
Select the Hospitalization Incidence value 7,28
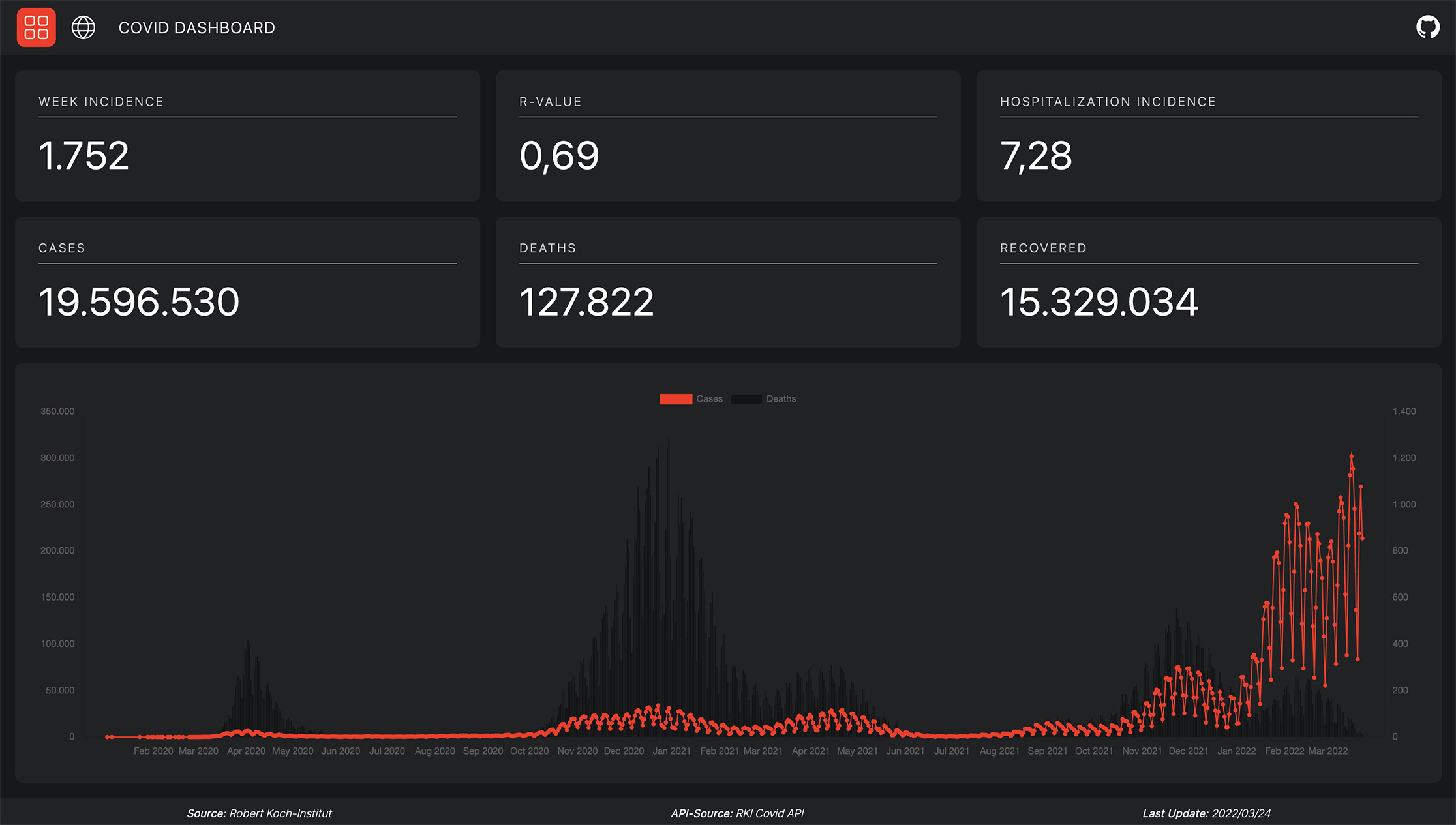1036,156
